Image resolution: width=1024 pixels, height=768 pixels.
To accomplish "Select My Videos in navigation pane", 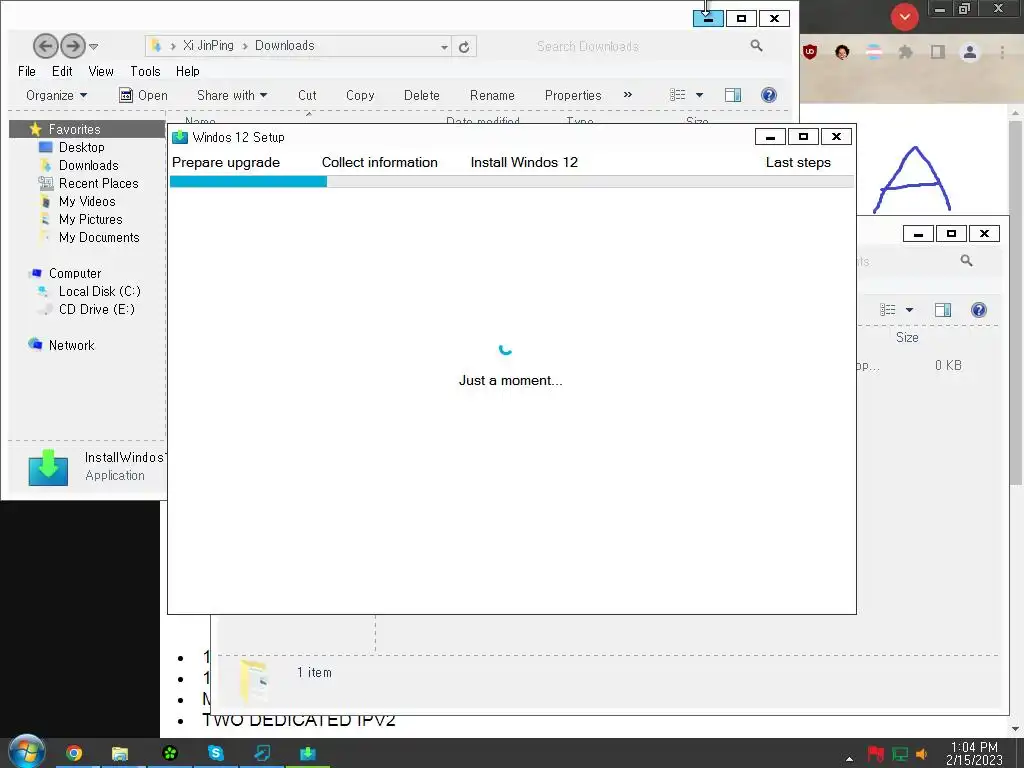I will (x=87, y=201).
